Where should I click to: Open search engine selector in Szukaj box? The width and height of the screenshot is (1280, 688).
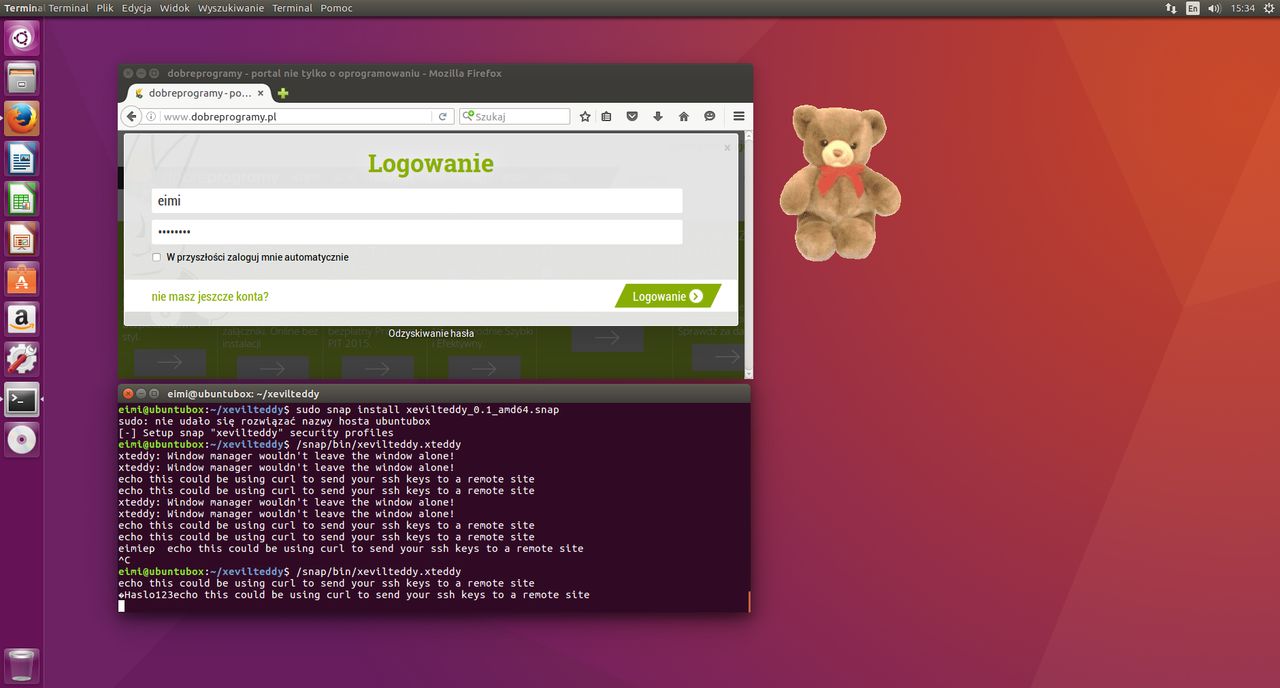pos(468,116)
